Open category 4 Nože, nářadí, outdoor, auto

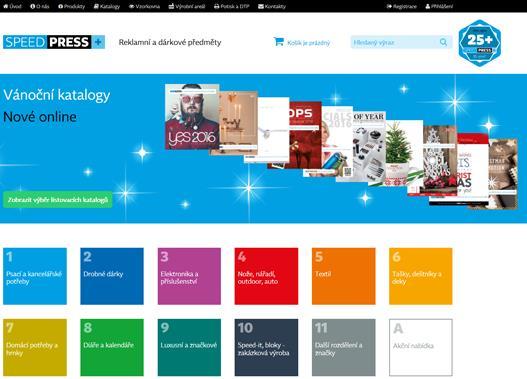coord(266,276)
